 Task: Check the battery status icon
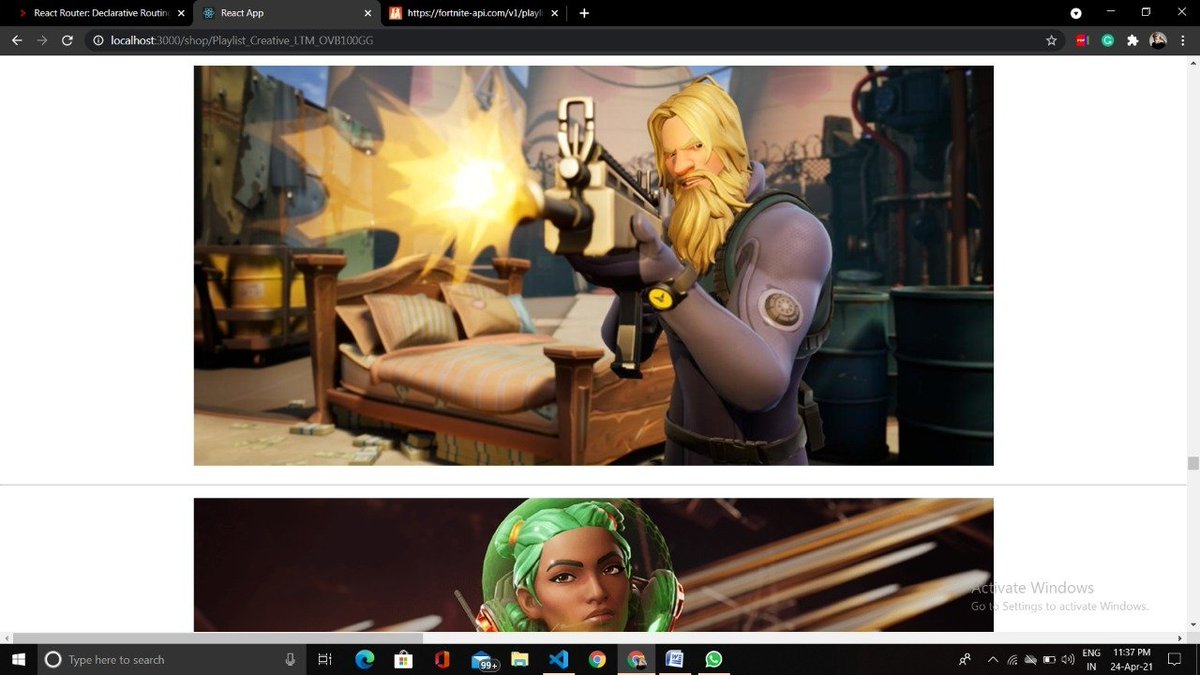(1049, 659)
